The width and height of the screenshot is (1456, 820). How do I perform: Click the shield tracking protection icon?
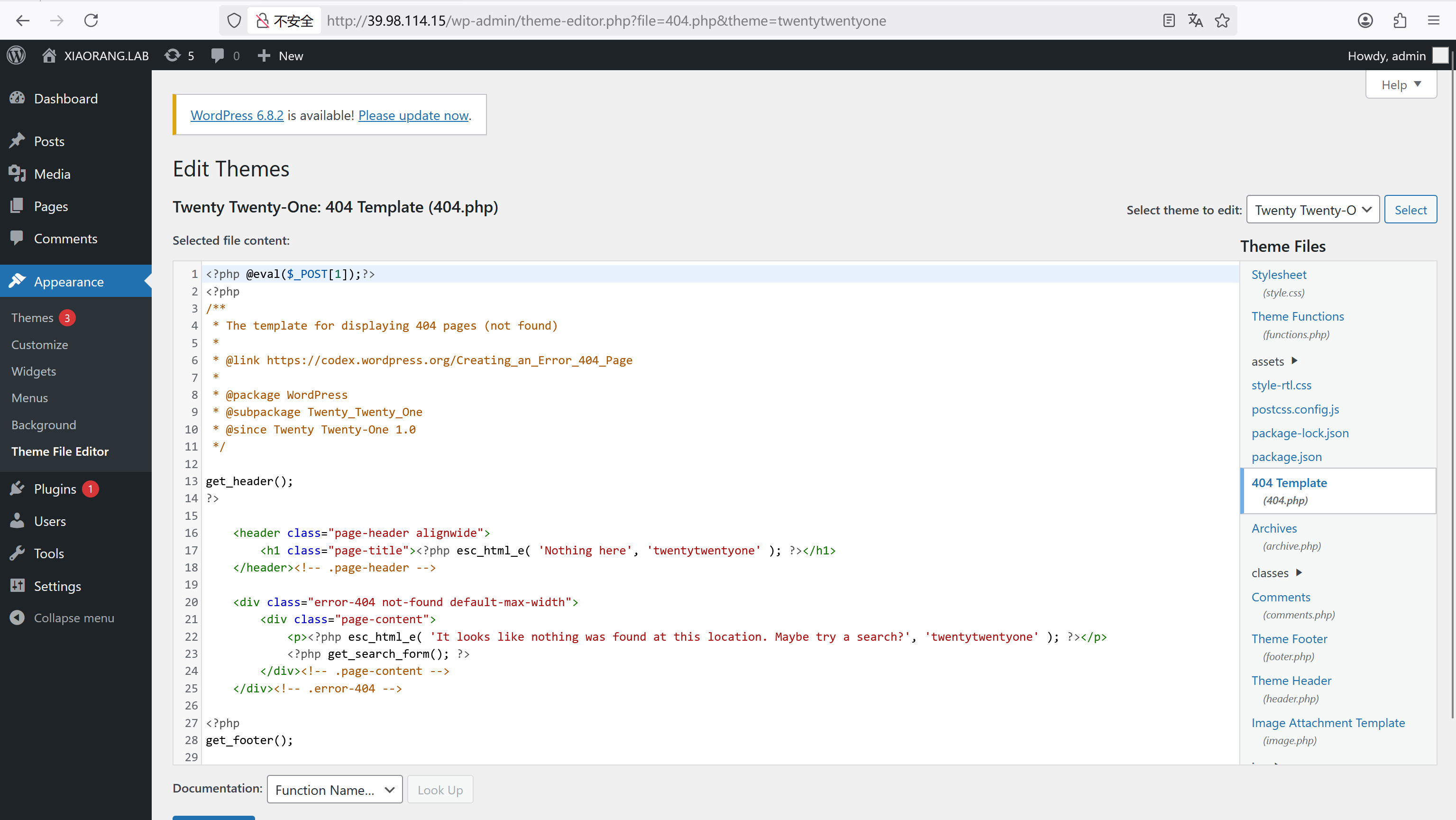click(234, 21)
